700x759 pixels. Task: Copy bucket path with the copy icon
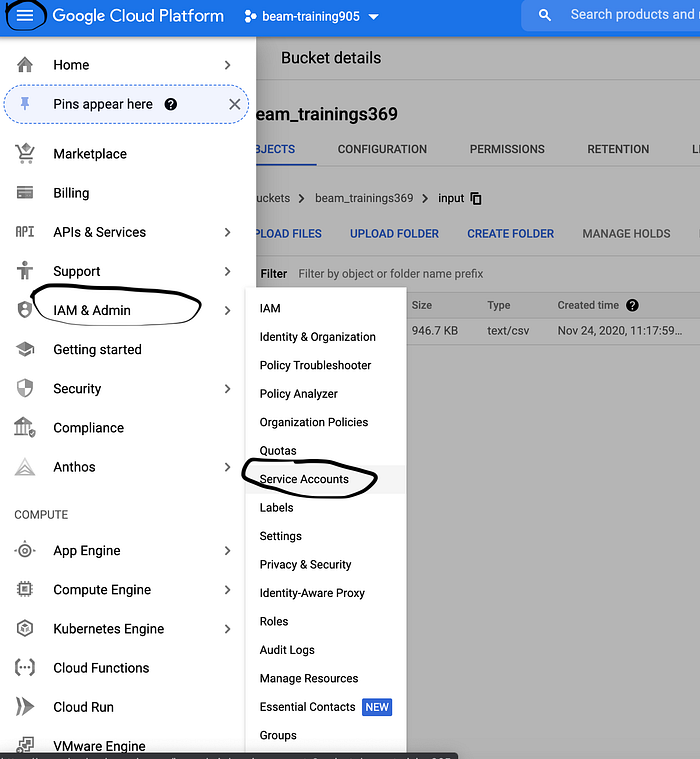476,198
